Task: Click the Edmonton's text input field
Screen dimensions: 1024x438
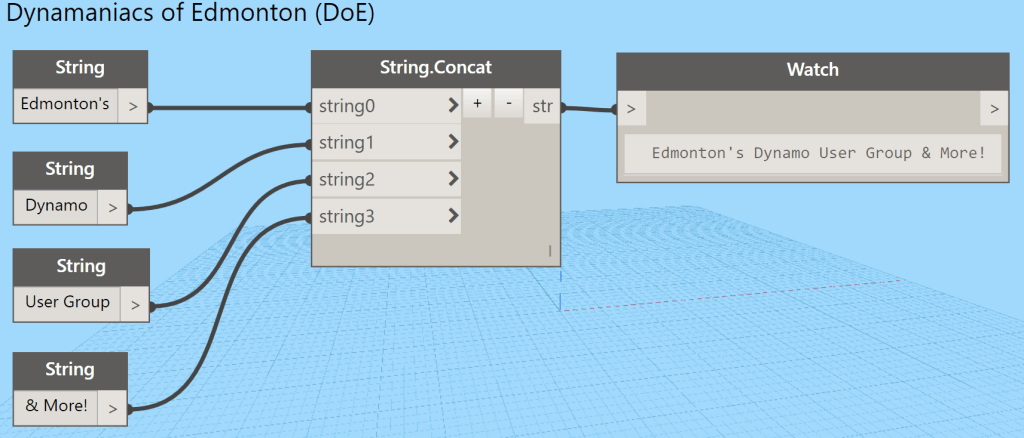Action: coord(66,103)
